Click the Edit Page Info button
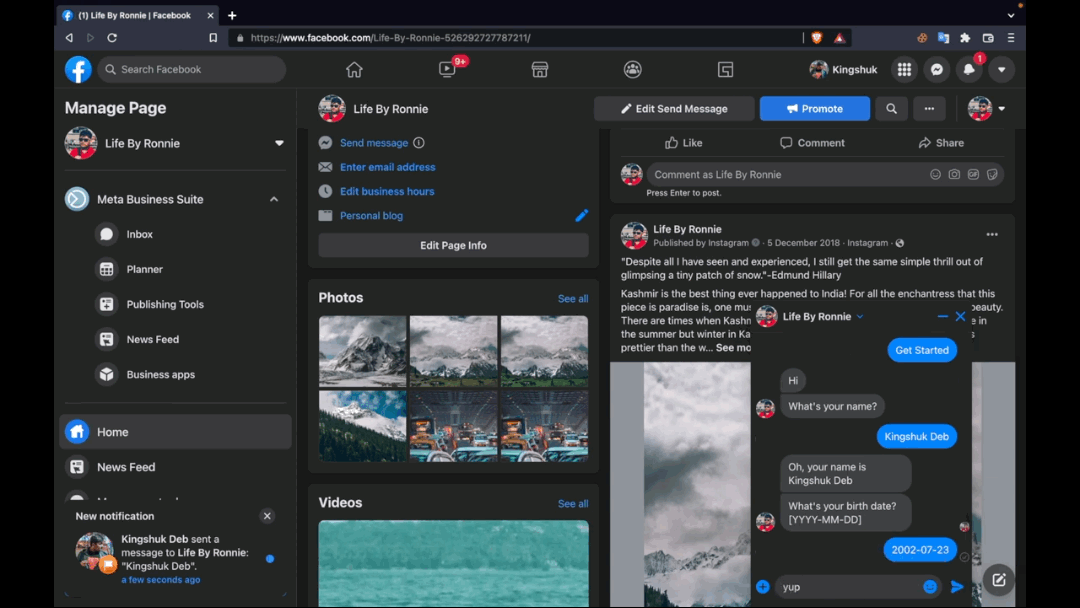This screenshot has width=1080, height=608. tap(453, 245)
